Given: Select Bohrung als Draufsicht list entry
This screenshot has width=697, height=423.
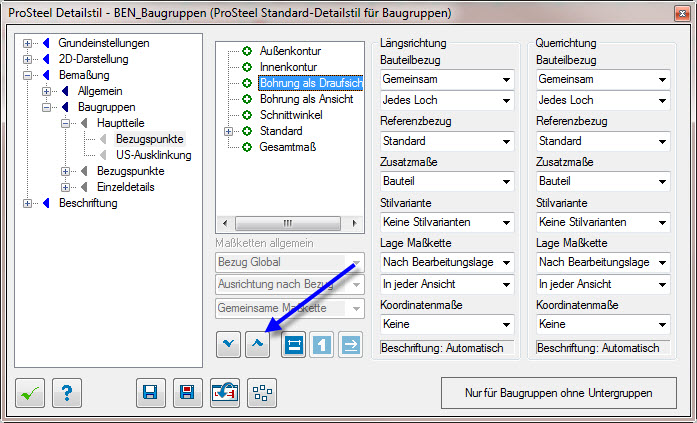Looking at the screenshot, I should click(x=311, y=83).
